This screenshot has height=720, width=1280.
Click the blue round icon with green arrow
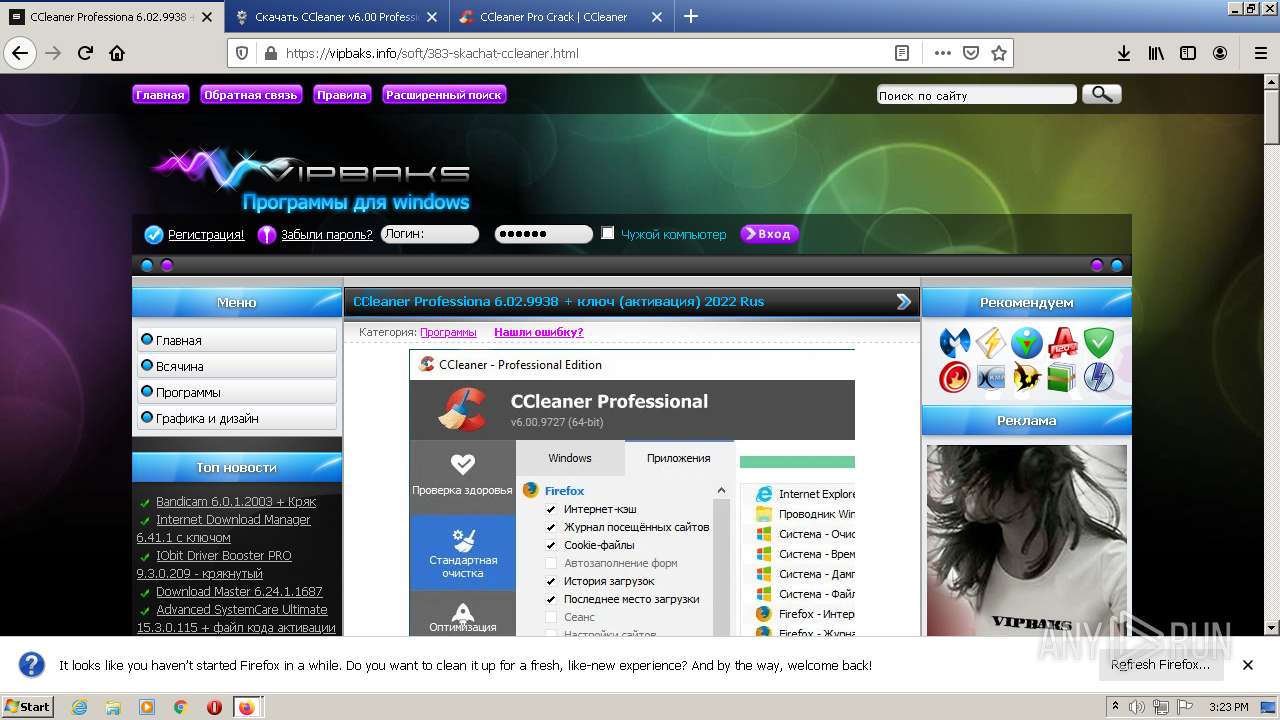pyautogui.click(x=1027, y=343)
